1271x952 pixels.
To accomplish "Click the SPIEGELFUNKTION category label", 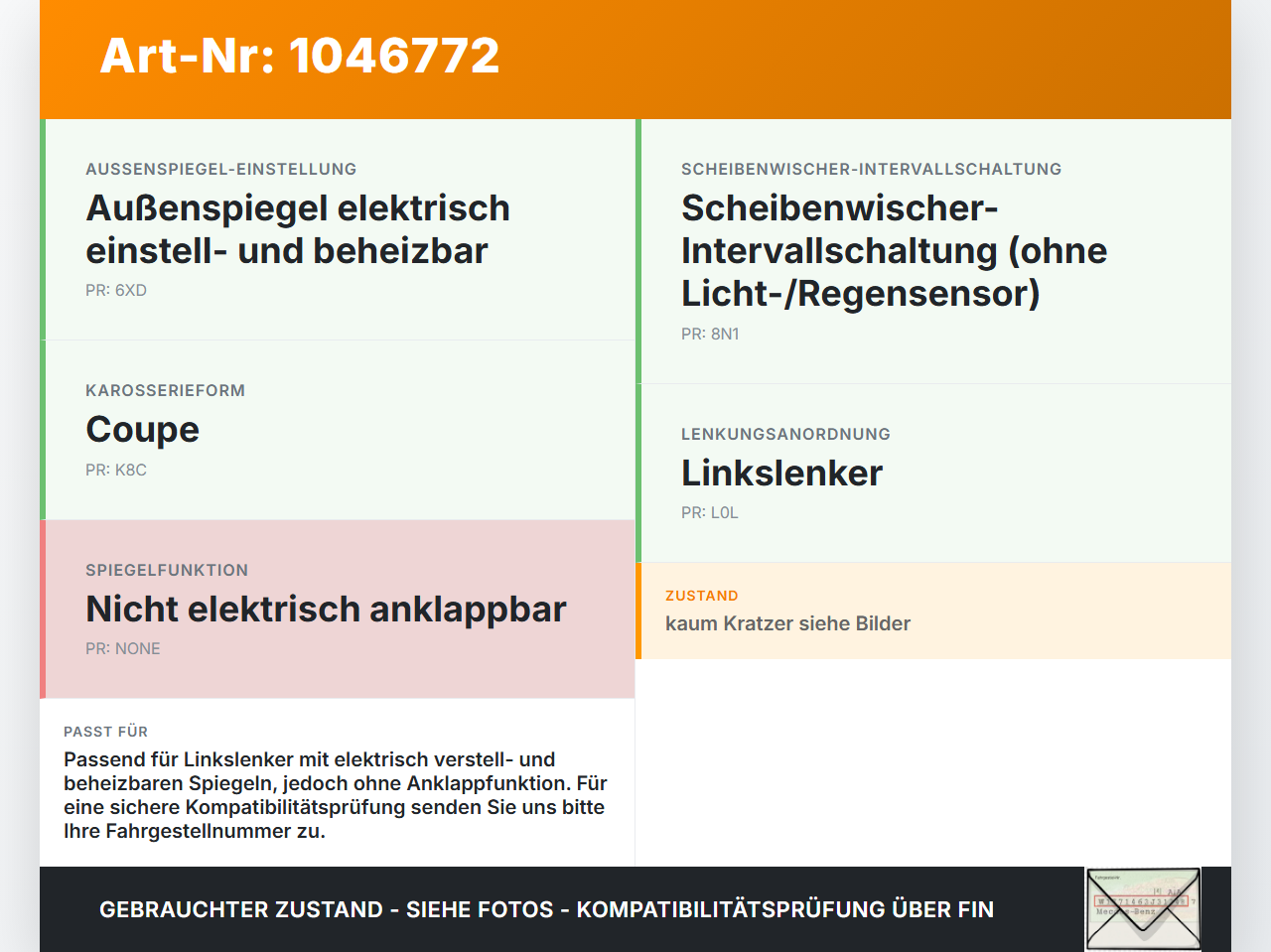I will (x=167, y=570).
